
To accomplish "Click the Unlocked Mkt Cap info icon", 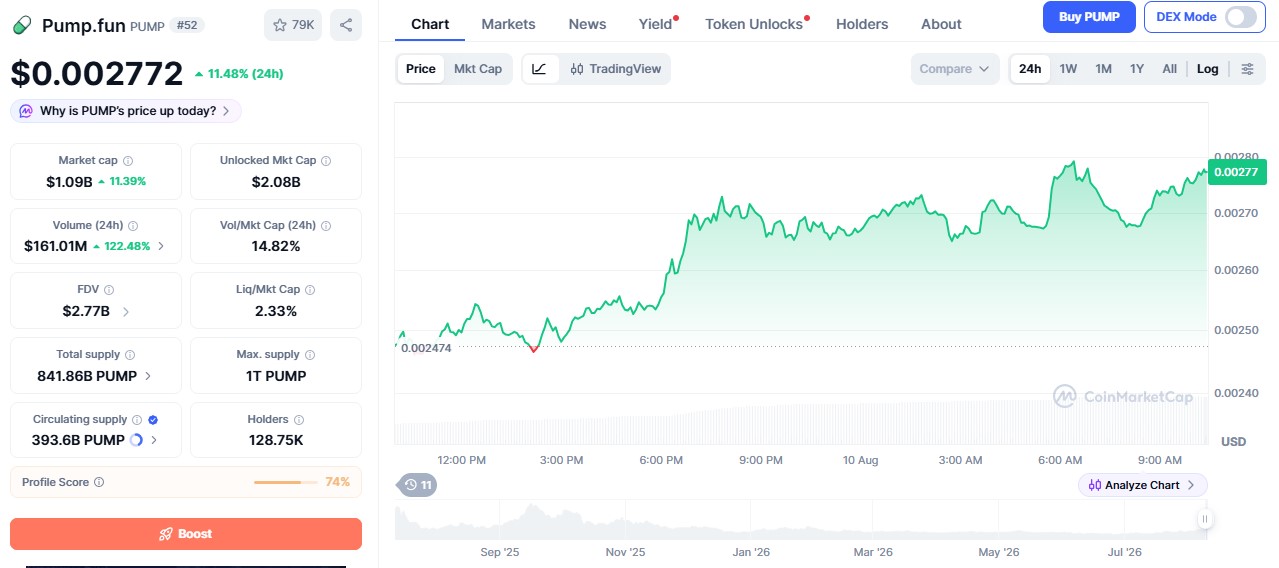I will click(x=326, y=160).
